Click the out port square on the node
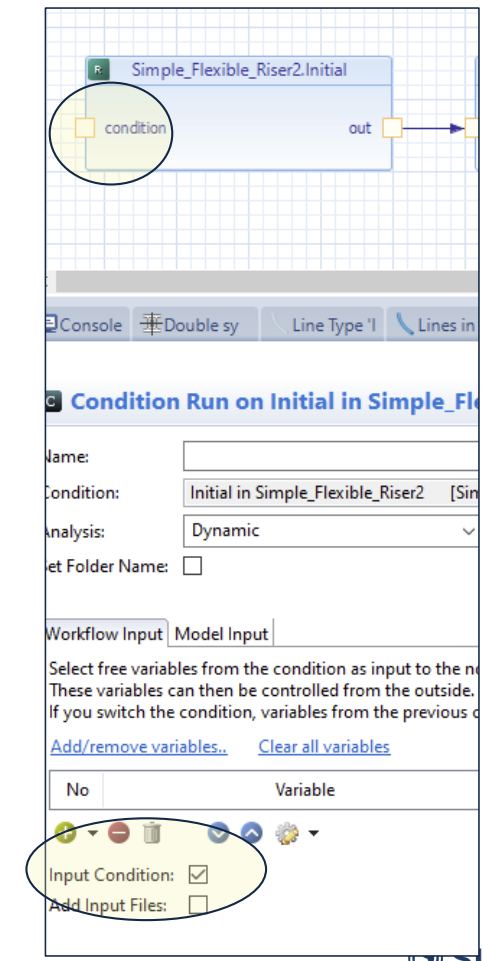The height and width of the screenshot is (961, 483). coord(392,128)
